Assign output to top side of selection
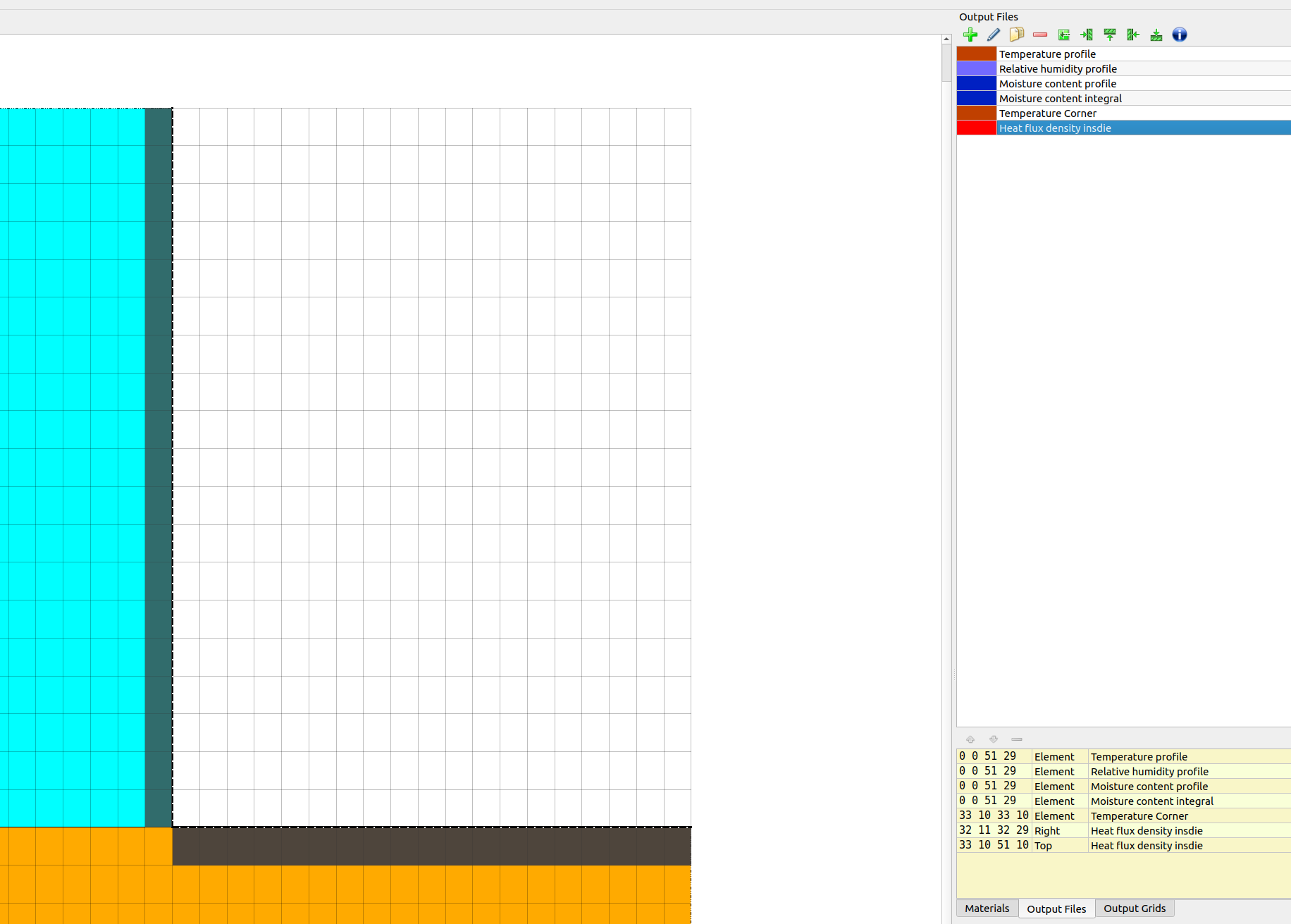Screen dimensions: 1291x924 (x=1110, y=35)
